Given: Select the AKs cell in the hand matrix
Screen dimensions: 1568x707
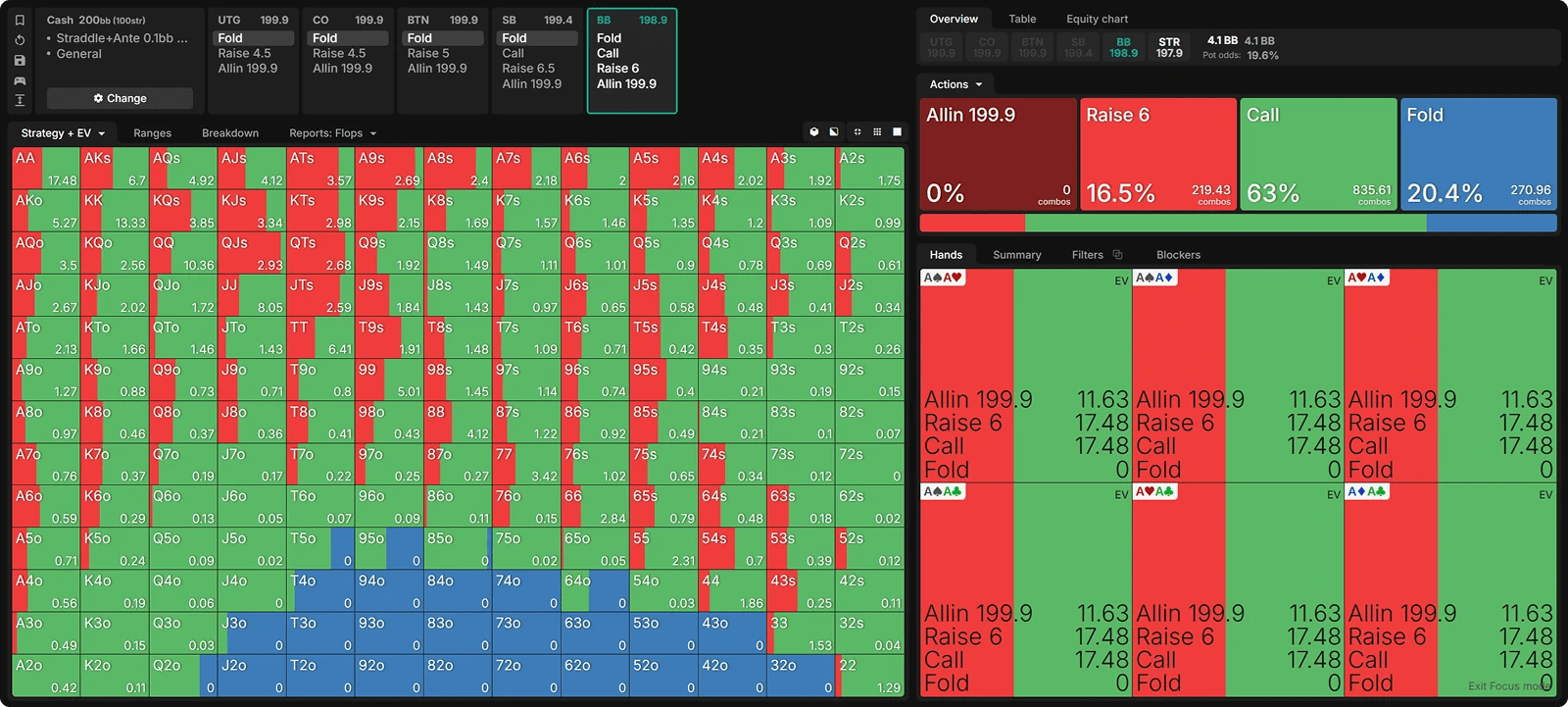Looking at the screenshot, I should coord(114,169).
